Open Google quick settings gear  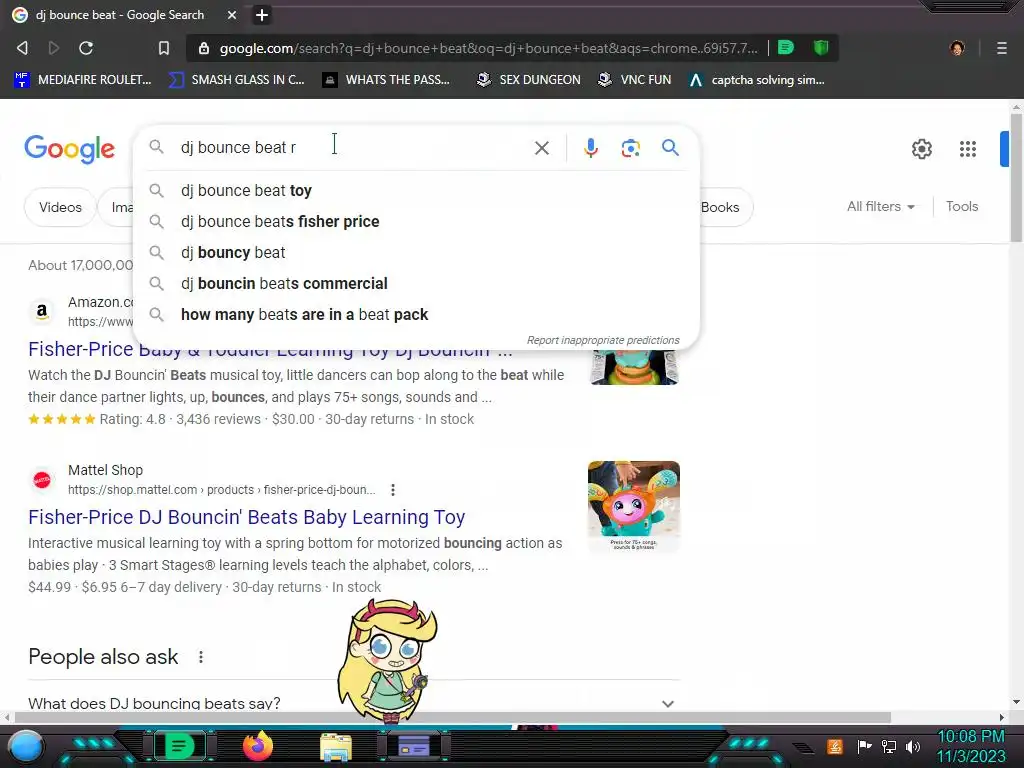(921, 149)
